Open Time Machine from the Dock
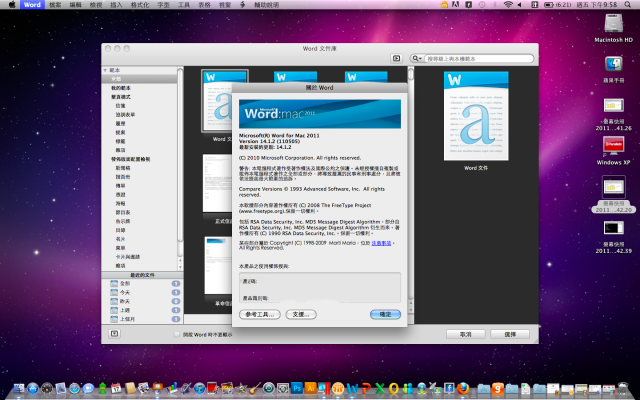The height and width of the screenshot is (400, 640). tap(269, 388)
